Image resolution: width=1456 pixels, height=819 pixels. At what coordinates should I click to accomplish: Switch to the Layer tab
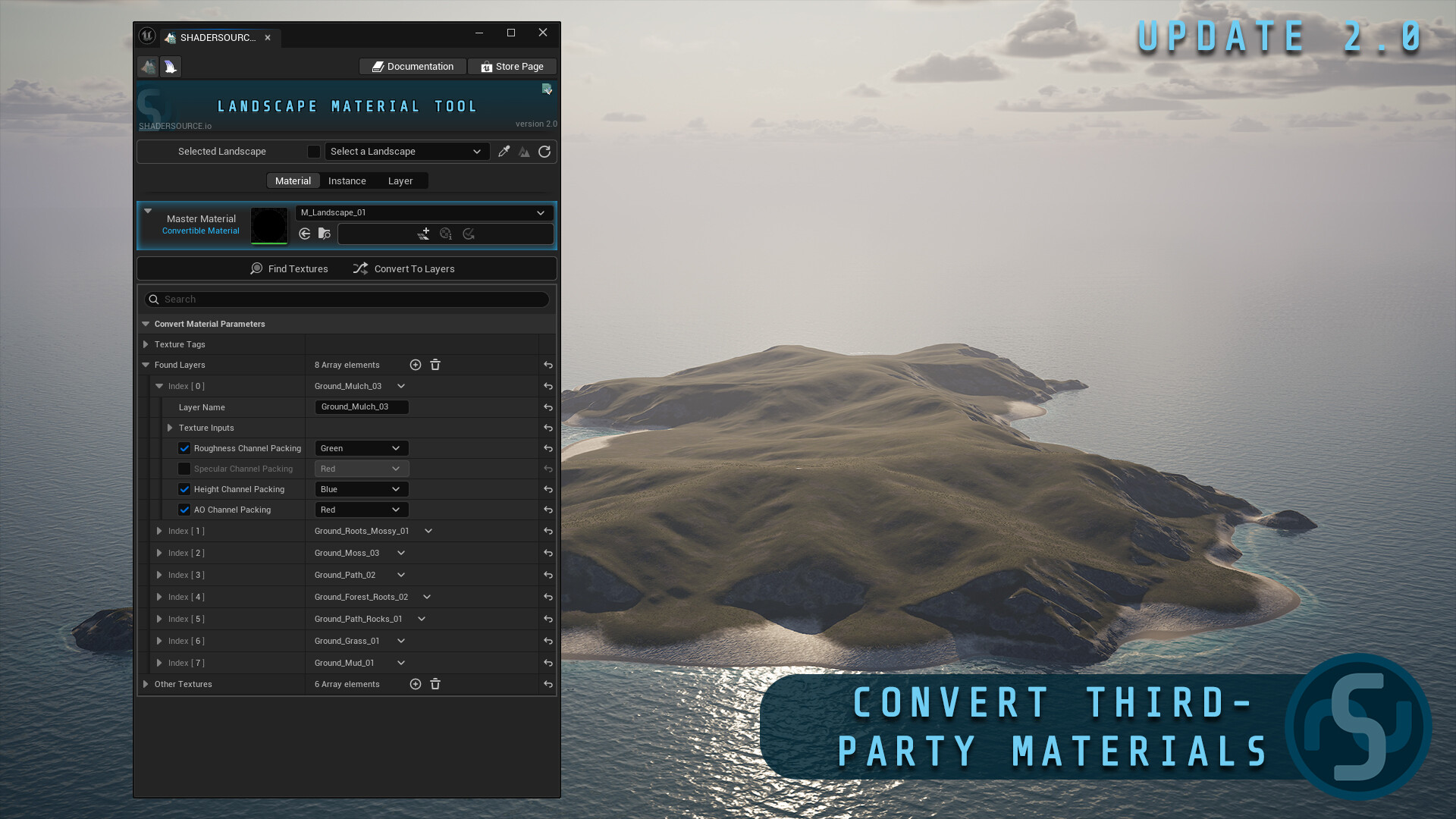(x=400, y=180)
